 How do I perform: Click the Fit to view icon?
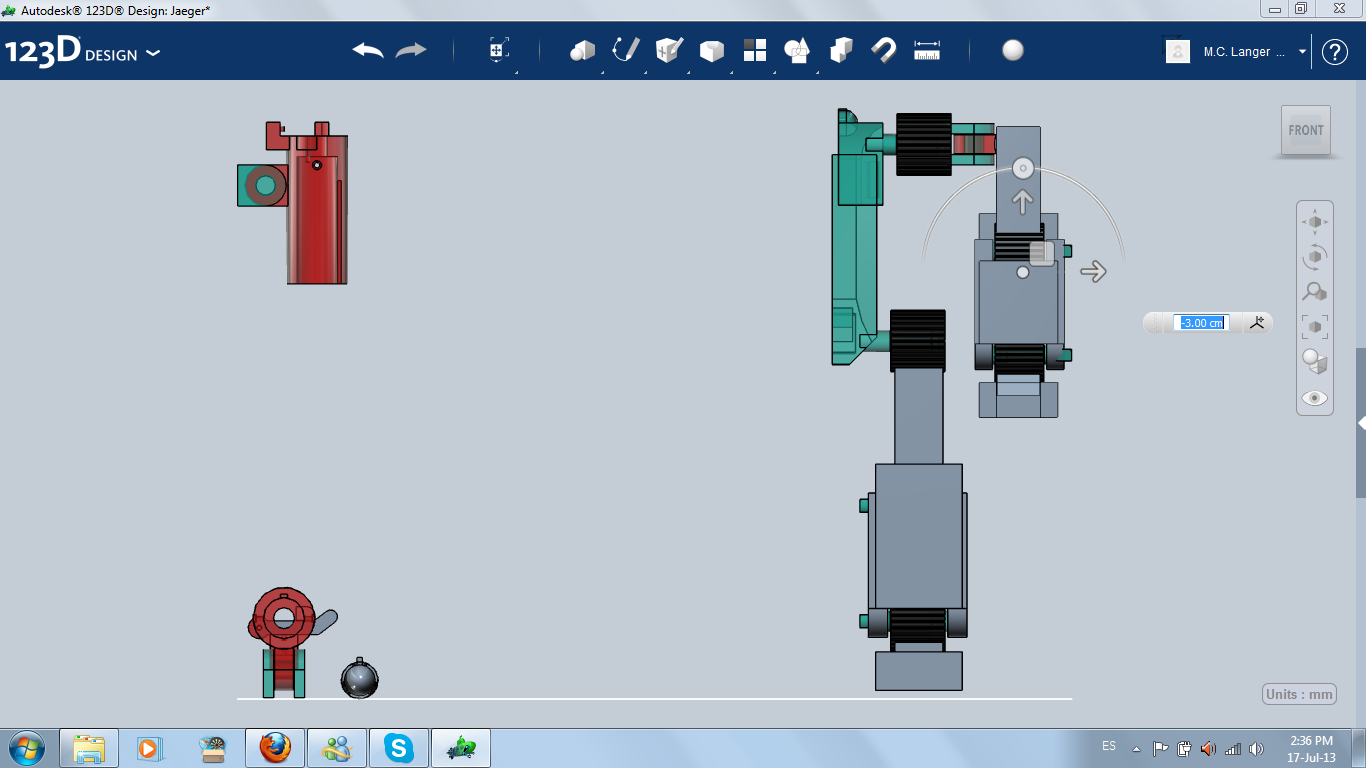[1315, 326]
